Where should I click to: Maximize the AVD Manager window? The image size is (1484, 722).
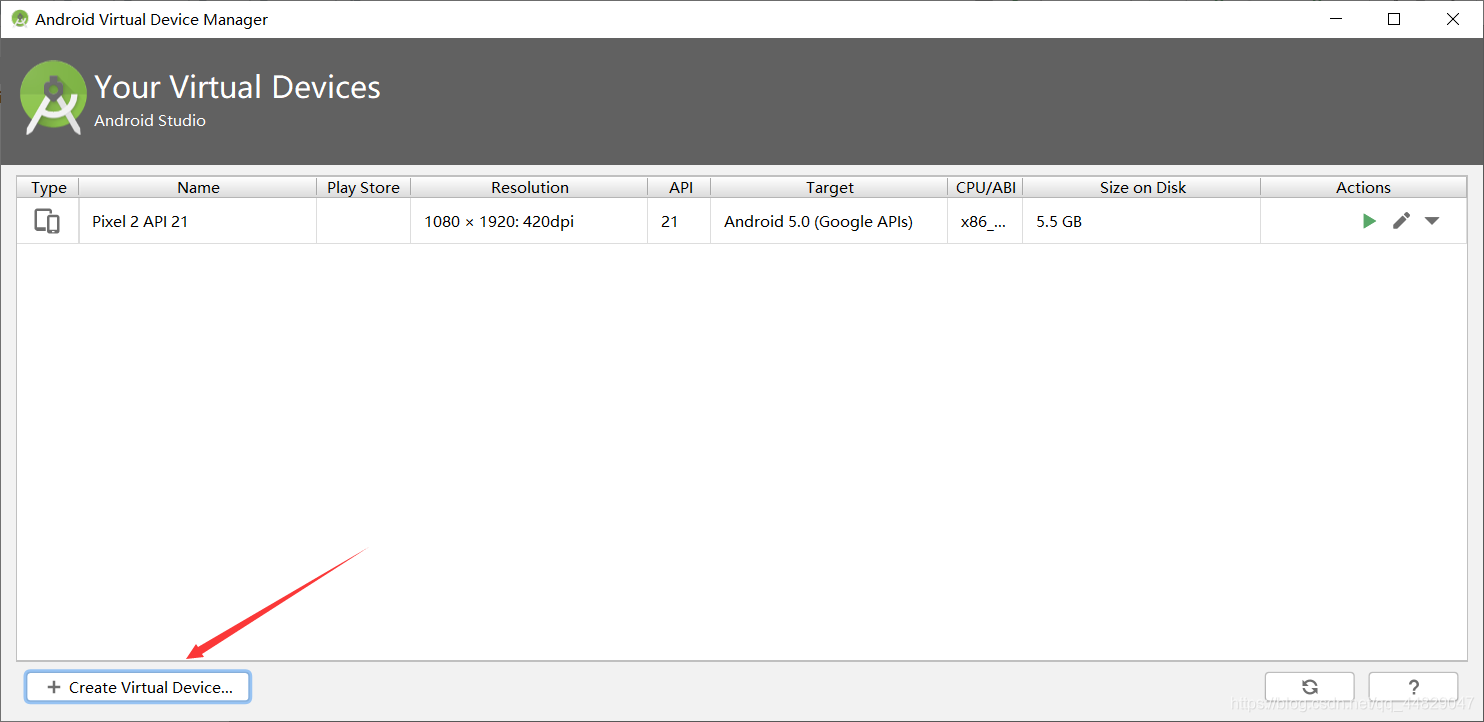pos(1394,19)
